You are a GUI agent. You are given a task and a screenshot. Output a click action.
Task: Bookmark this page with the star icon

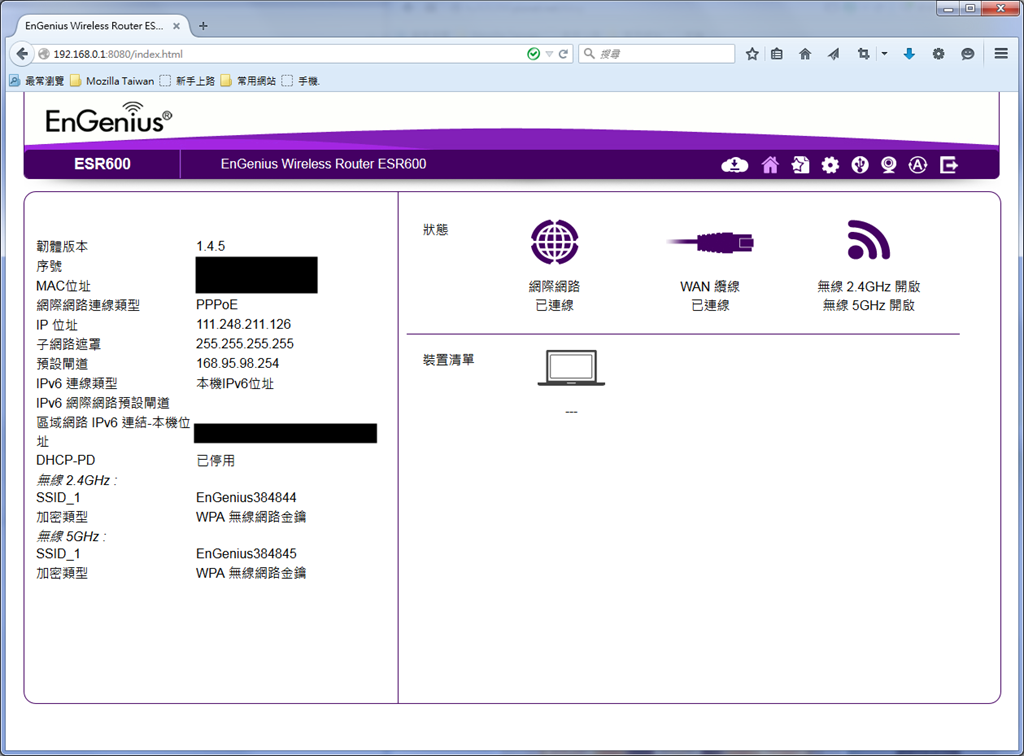(x=752, y=54)
